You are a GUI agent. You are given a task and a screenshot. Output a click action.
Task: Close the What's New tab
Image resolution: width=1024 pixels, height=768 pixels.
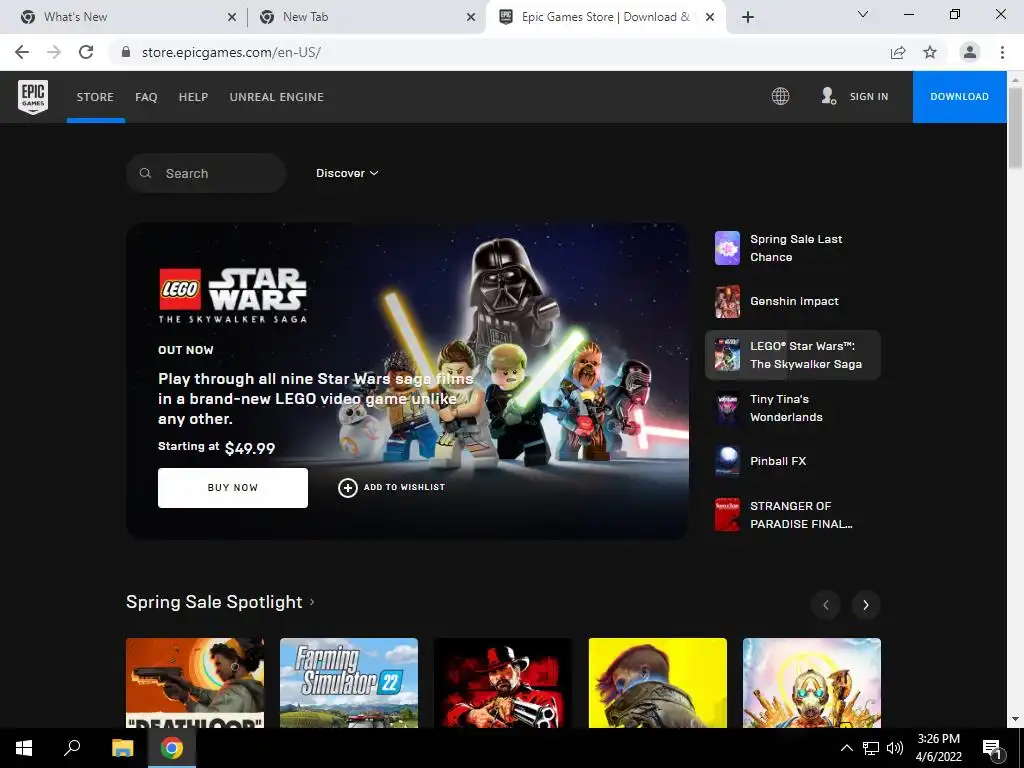point(232,18)
